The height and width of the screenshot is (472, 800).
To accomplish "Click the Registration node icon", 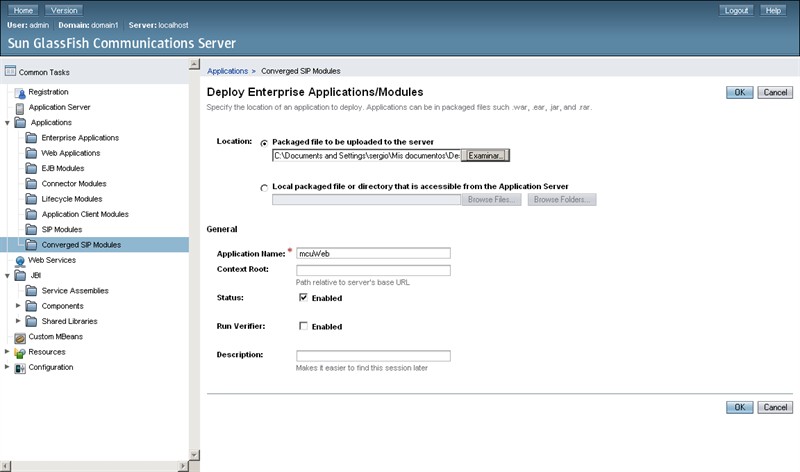I will (x=20, y=92).
